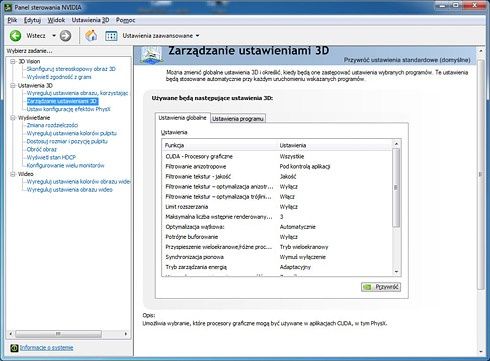Go to the Home house icon
Viewport: 490px width, 361px height.
(x=91, y=35)
